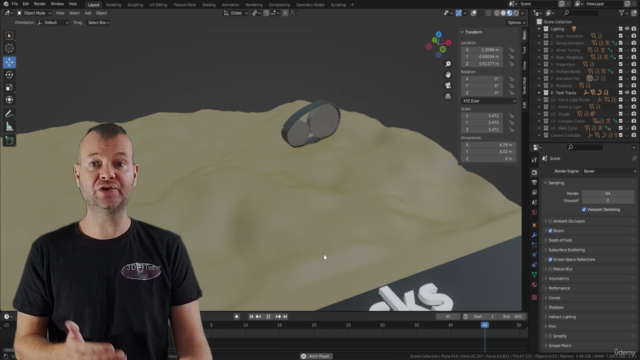
Task: Select the Measure tool
Action: (9, 127)
